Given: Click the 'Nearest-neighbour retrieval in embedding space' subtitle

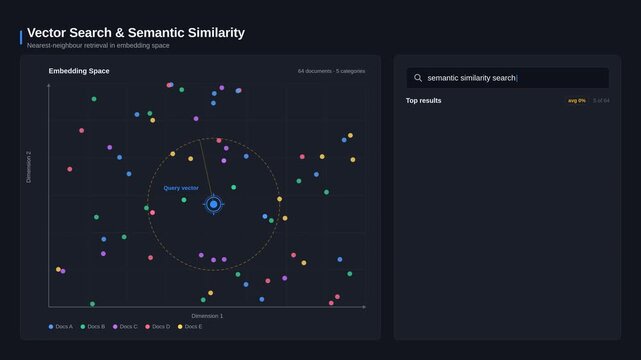Looking at the screenshot, I should (98, 45).
